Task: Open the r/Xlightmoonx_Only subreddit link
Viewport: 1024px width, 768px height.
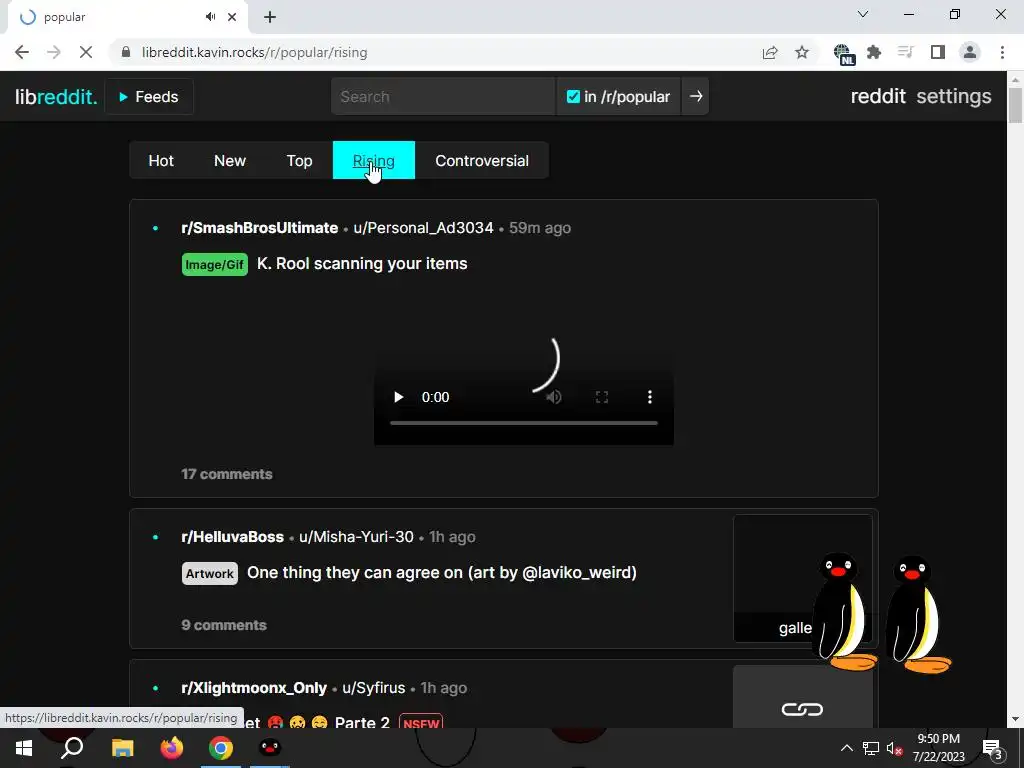Action: coord(254,688)
